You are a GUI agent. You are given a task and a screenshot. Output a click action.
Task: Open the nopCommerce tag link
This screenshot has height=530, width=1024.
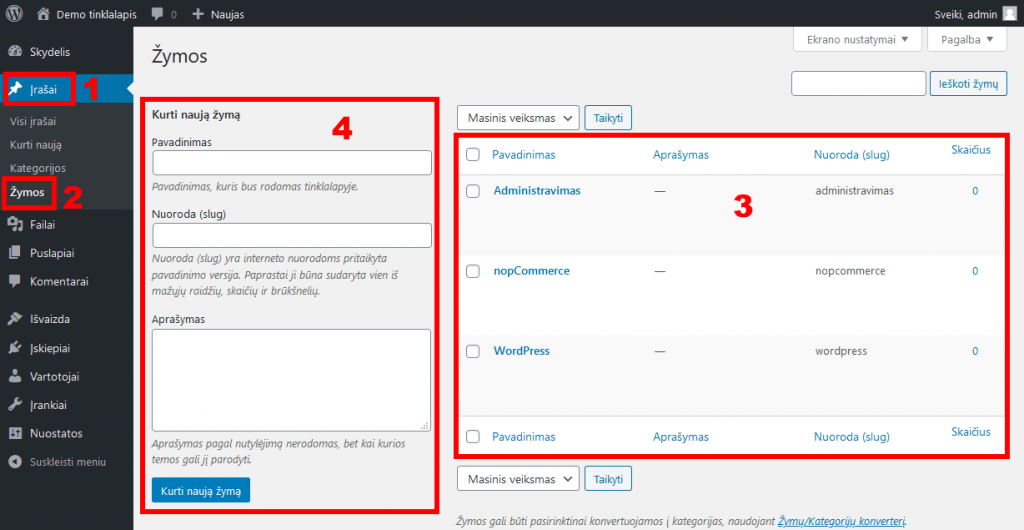pos(532,271)
